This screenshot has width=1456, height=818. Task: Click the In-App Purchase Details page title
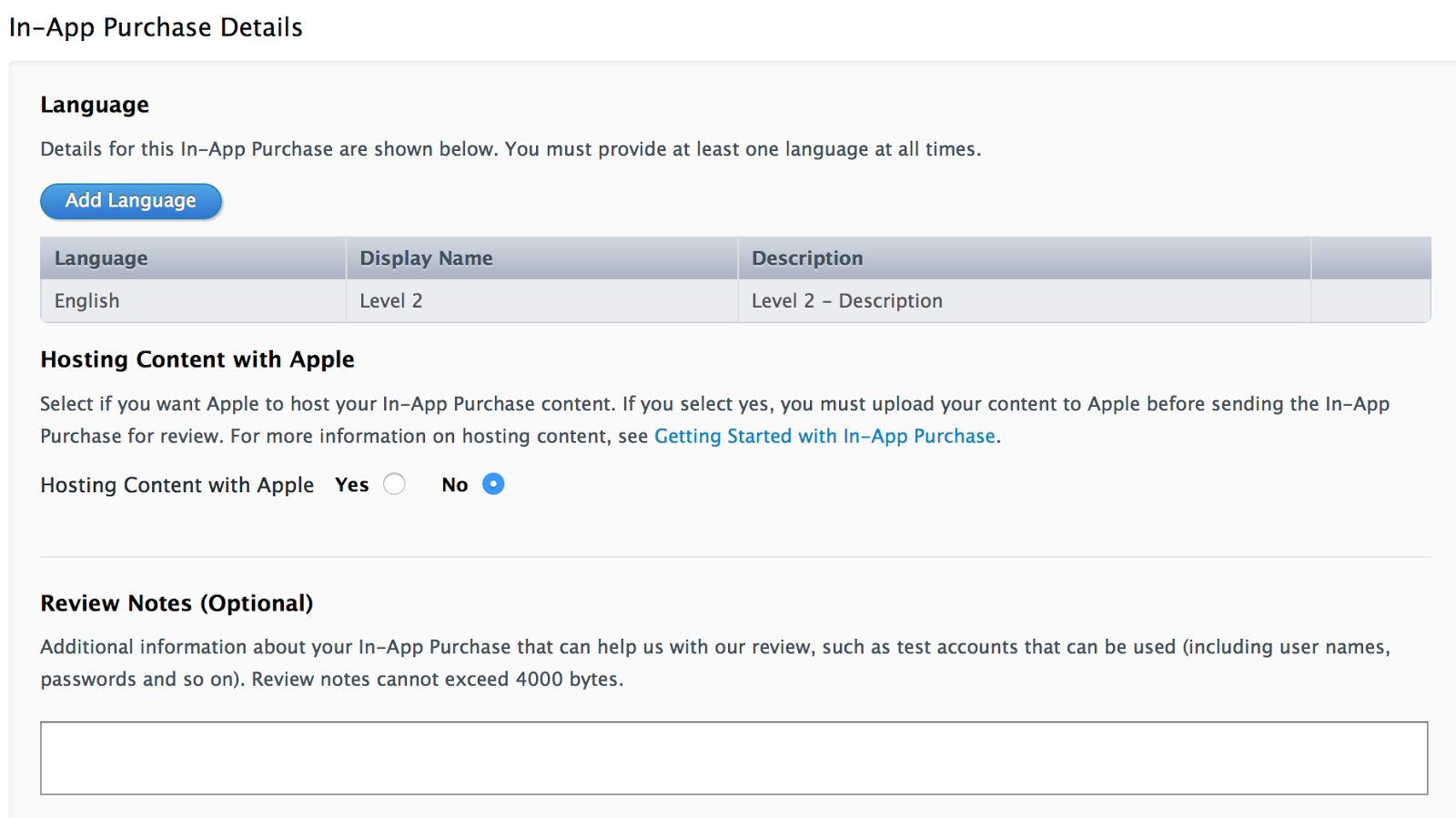pos(156,27)
